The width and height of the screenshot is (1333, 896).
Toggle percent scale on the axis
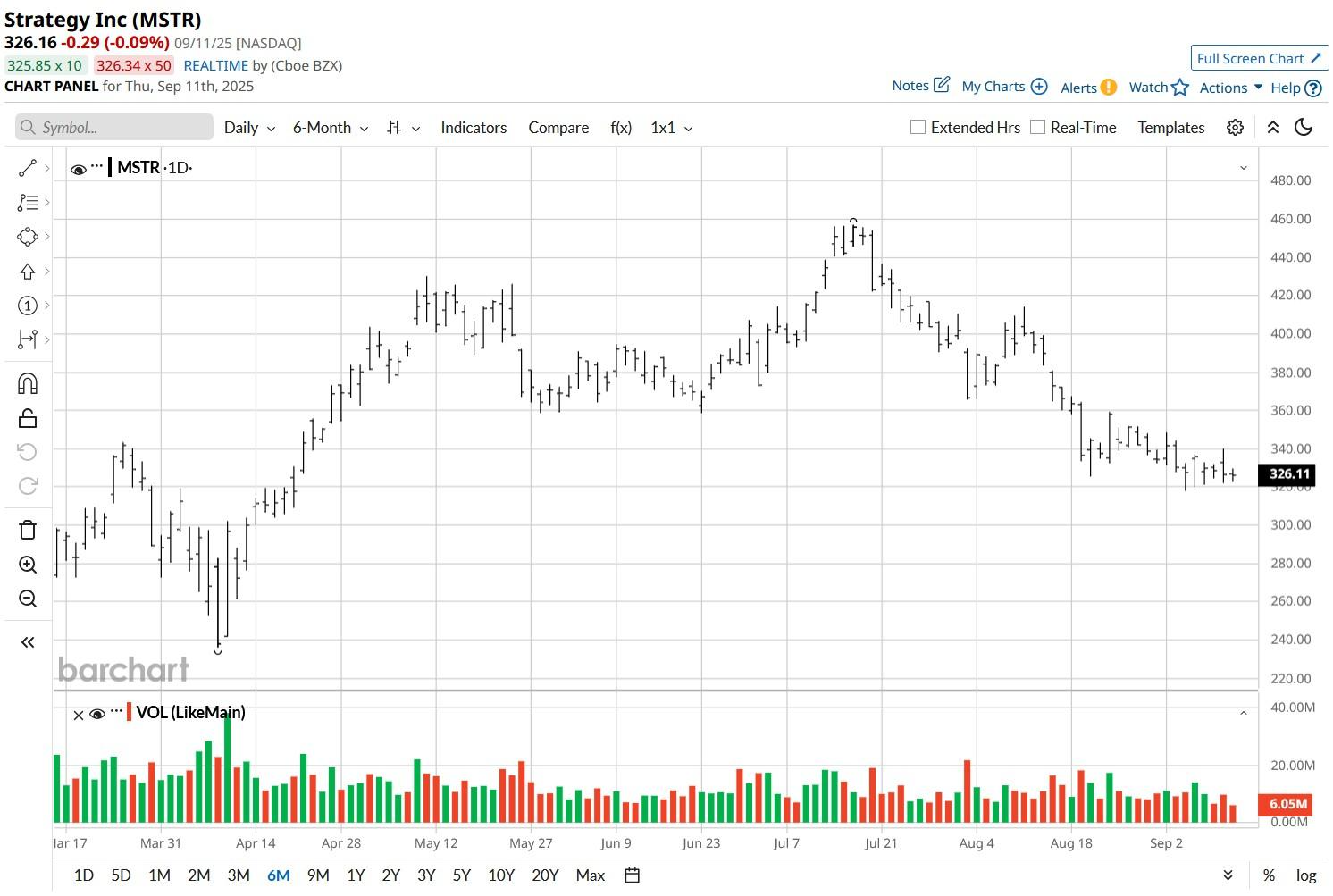(1269, 875)
